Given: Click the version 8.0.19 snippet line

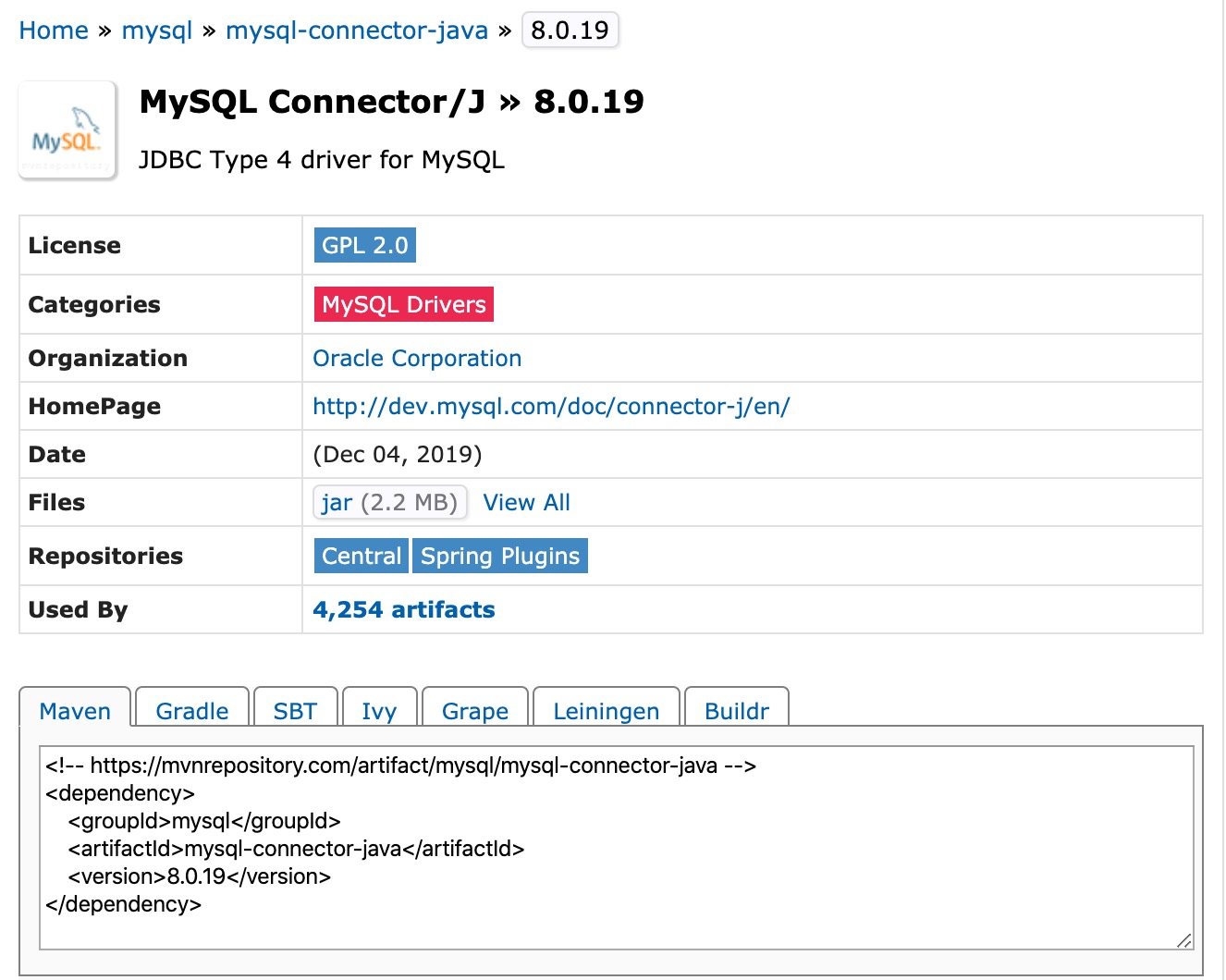Looking at the screenshot, I should [199, 876].
